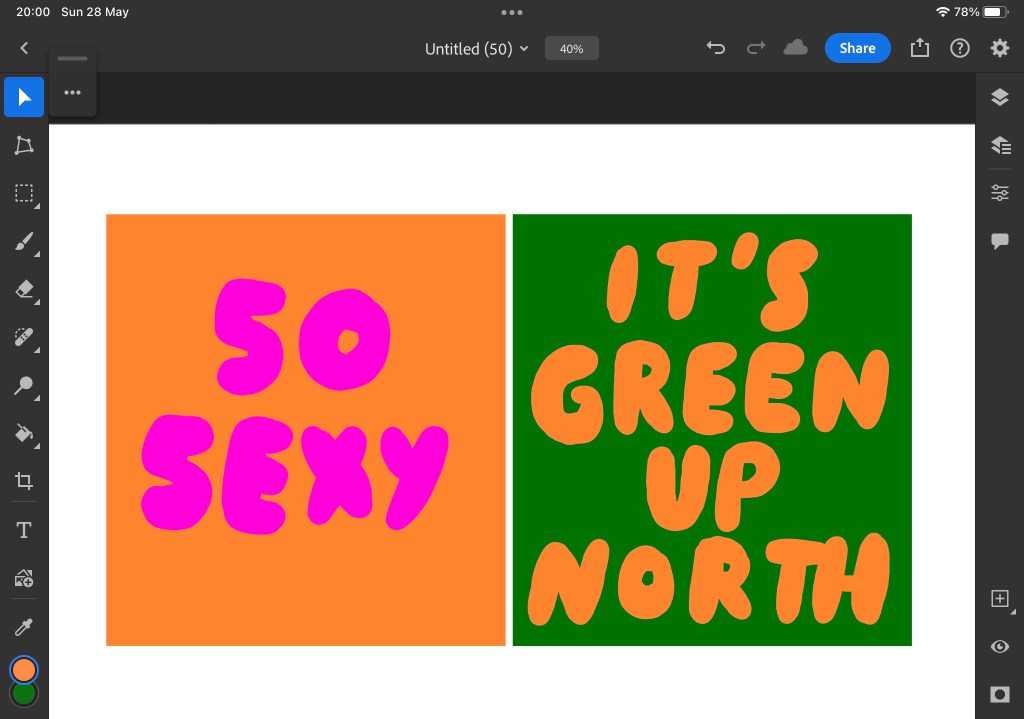Open the app settings gear

pyautogui.click(x=999, y=48)
